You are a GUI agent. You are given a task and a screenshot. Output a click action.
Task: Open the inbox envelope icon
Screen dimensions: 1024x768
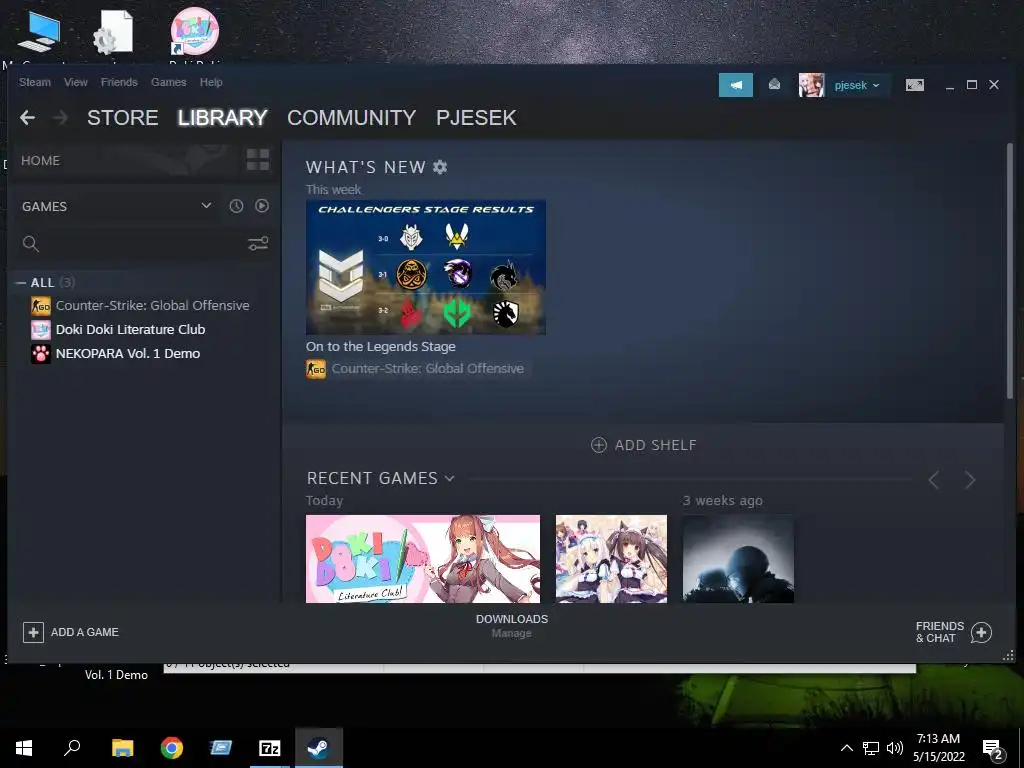(774, 84)
